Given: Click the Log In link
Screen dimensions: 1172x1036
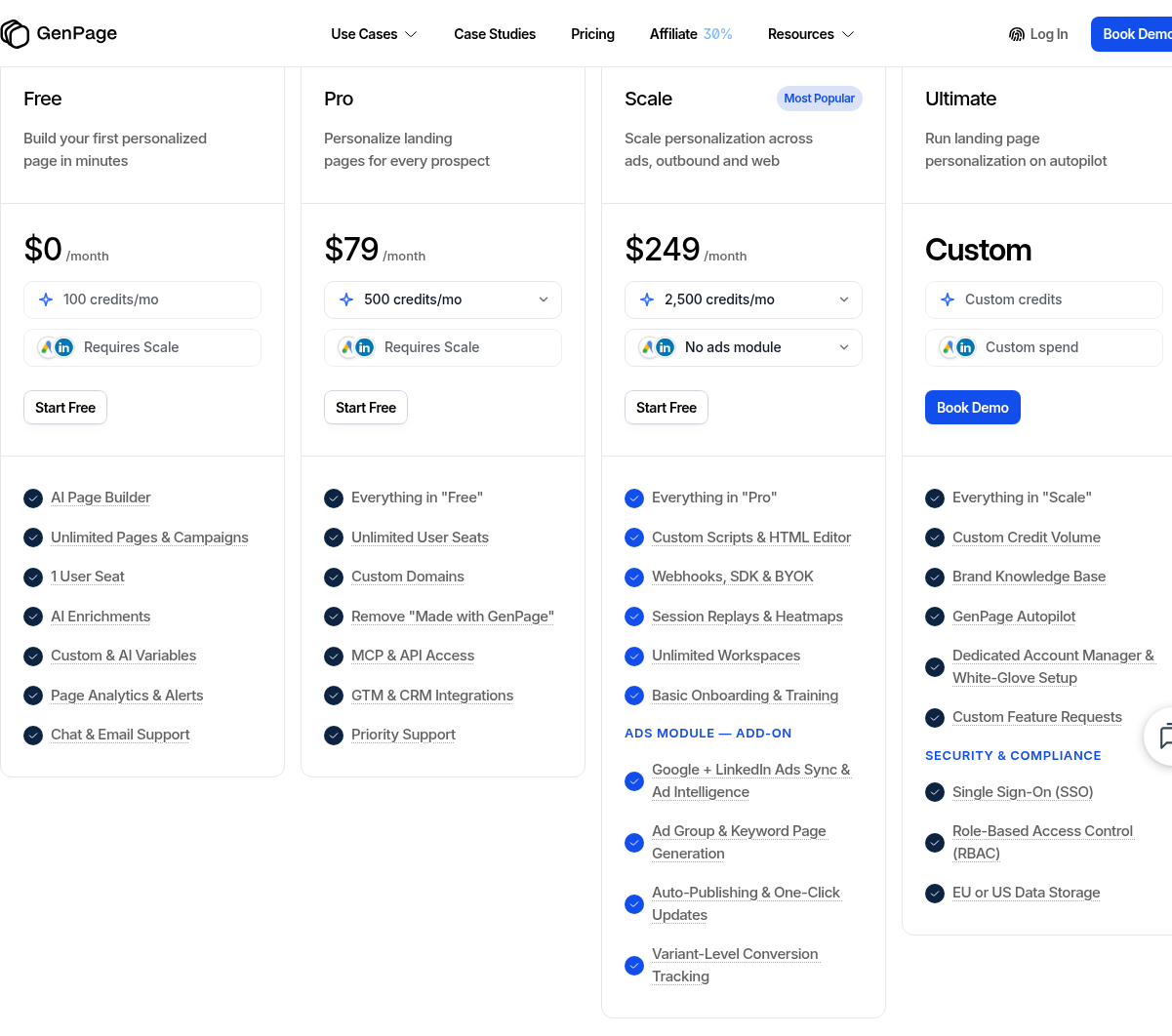Looking at the screenshot, I should [x=1038, y=34].
